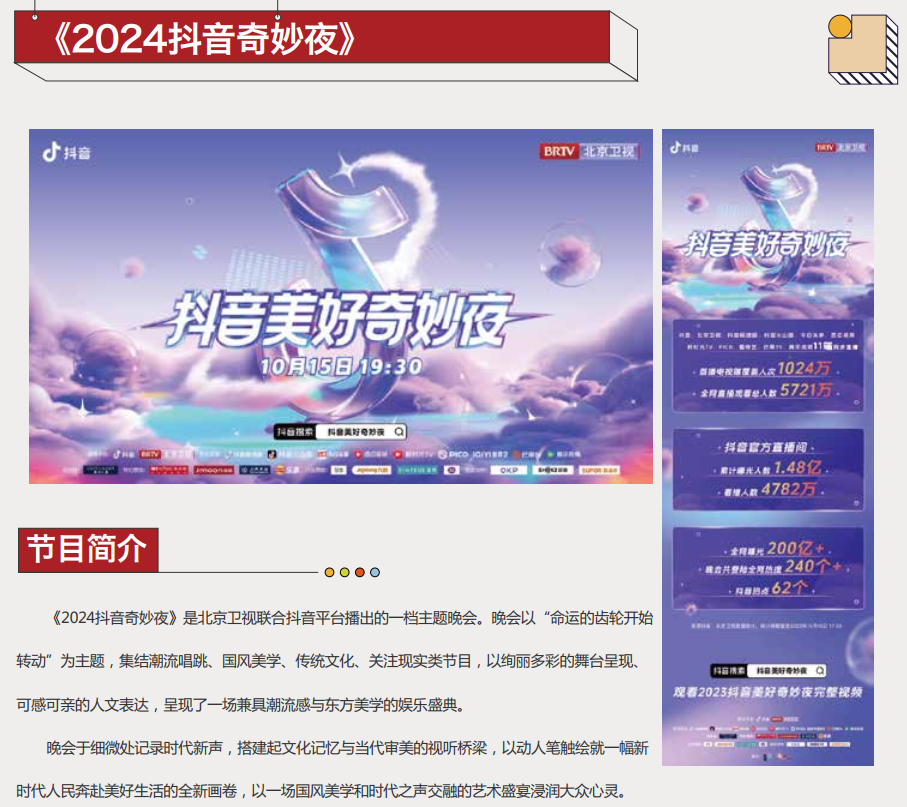
Task: Click the paragraph line starting 晚会于细微处记录时代新声
Action: tap(347, 747)
